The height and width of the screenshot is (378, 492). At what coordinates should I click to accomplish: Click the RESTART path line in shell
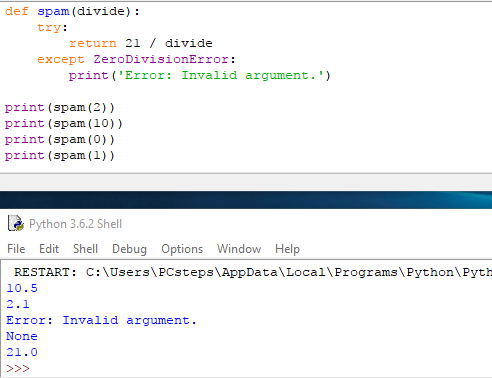[253, 273]
